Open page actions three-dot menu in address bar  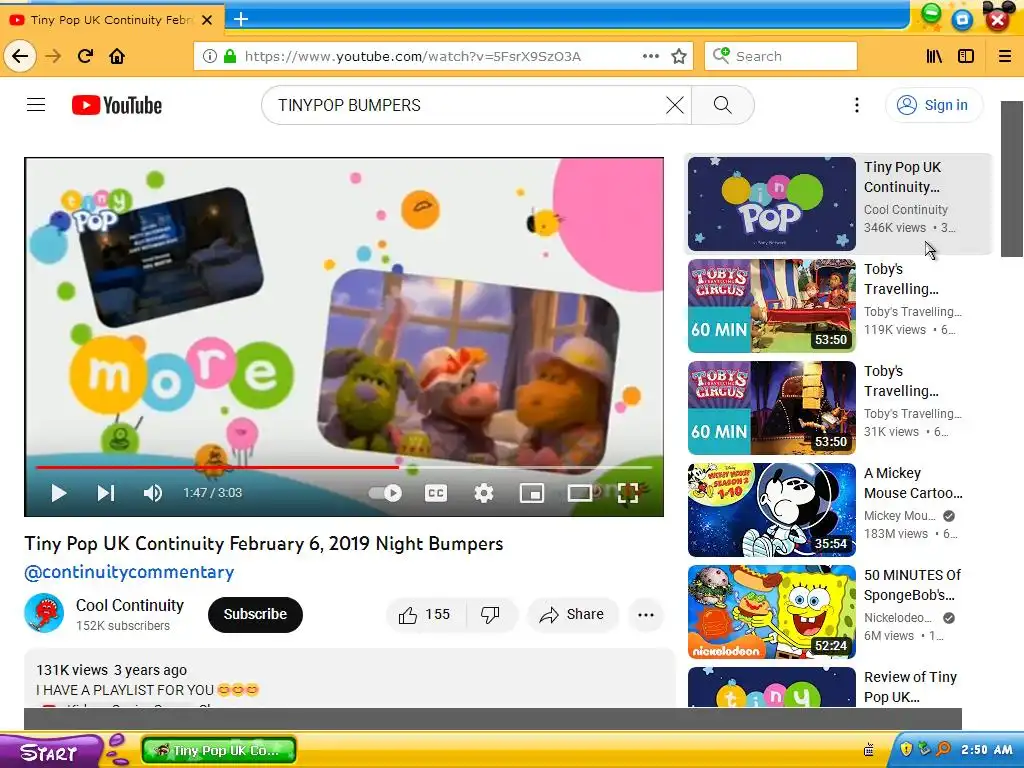pos(650,56)
